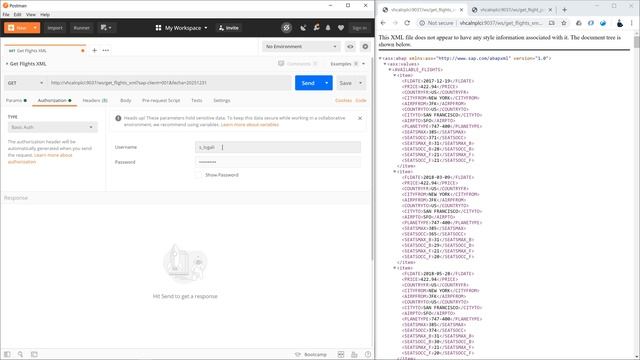Close the first Chrome tab get_flights
The image size is (640, 360).
pos(461,9)
